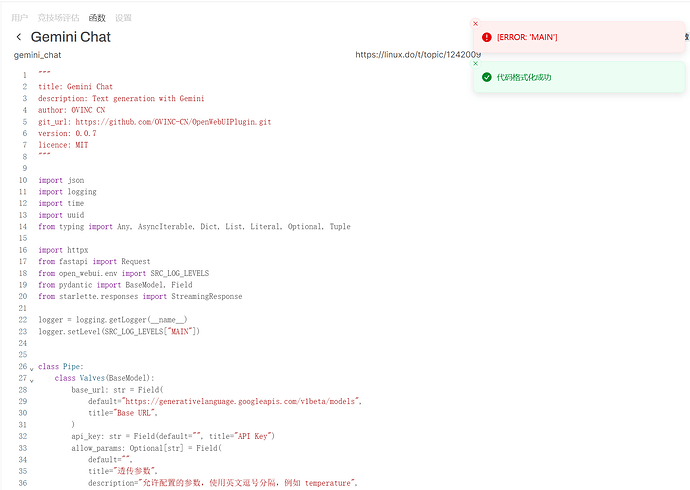Click the author: OVINC CN line
Image resolution: width=690 pixels, height=490 pixels.
click(71, 110)
